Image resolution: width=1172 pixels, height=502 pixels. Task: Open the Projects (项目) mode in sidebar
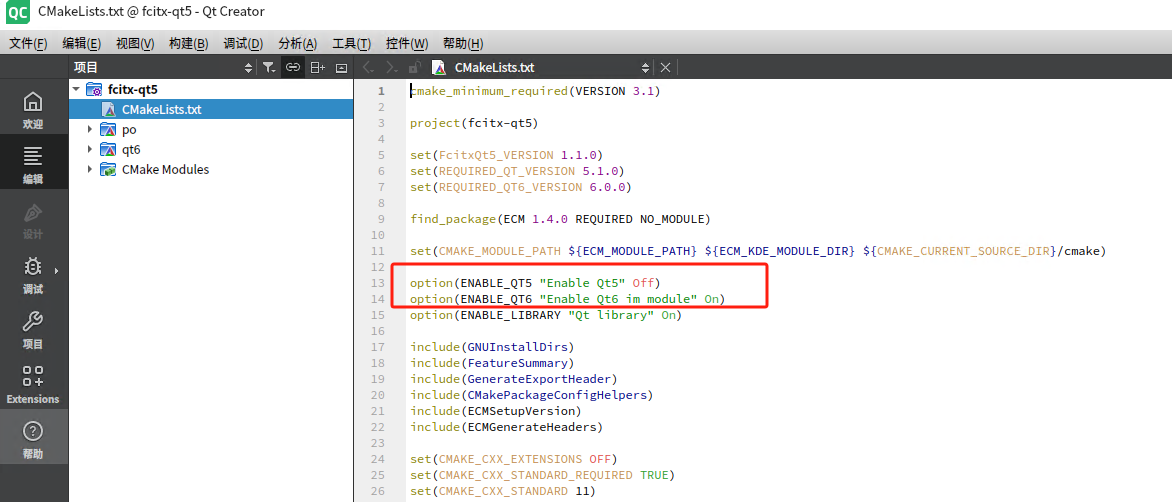pyautogui.click(x=33, y=329)
